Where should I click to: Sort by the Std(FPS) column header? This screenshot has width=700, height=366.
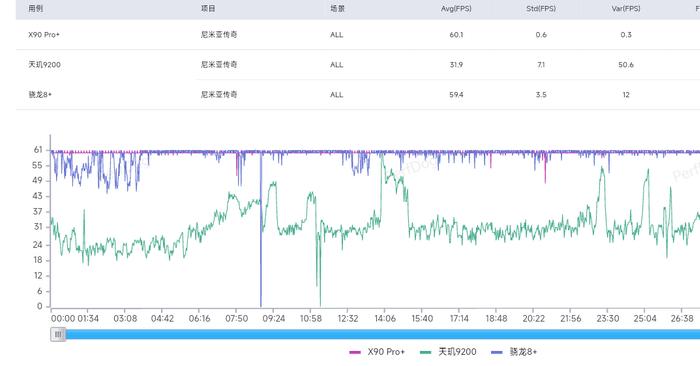(541, 8)
